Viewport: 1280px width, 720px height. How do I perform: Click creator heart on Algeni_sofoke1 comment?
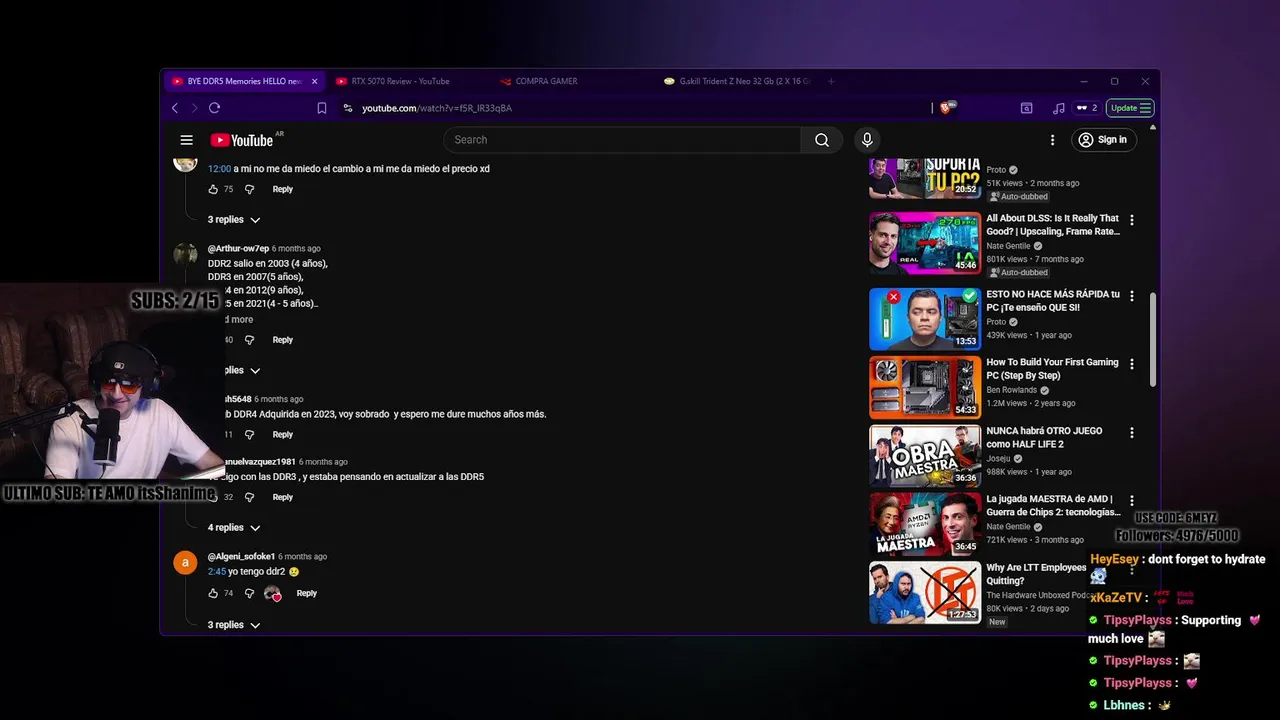tap(272, 593)
